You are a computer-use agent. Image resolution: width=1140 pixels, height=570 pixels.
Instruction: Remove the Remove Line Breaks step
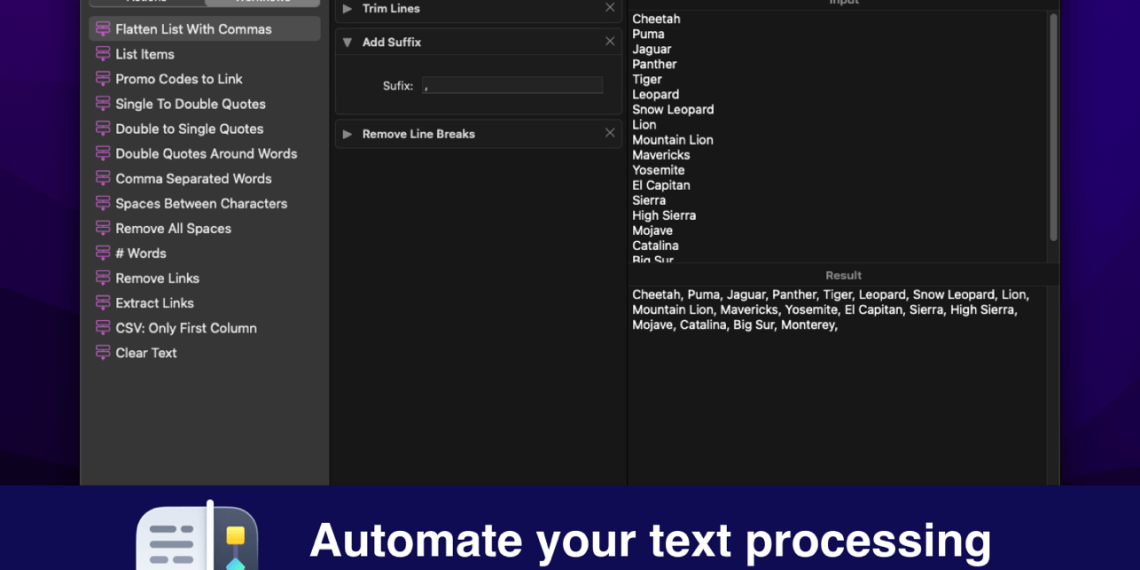click(610, 133)
